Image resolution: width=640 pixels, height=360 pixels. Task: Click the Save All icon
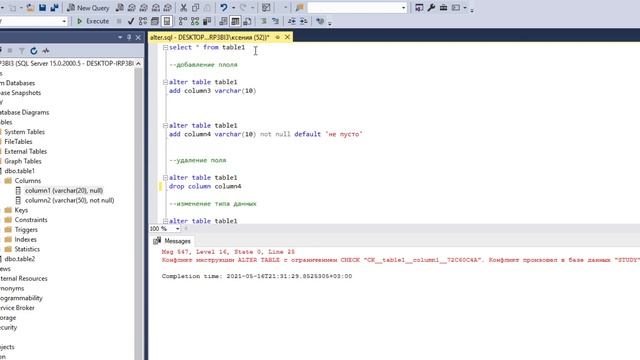(x=54, y=8)
